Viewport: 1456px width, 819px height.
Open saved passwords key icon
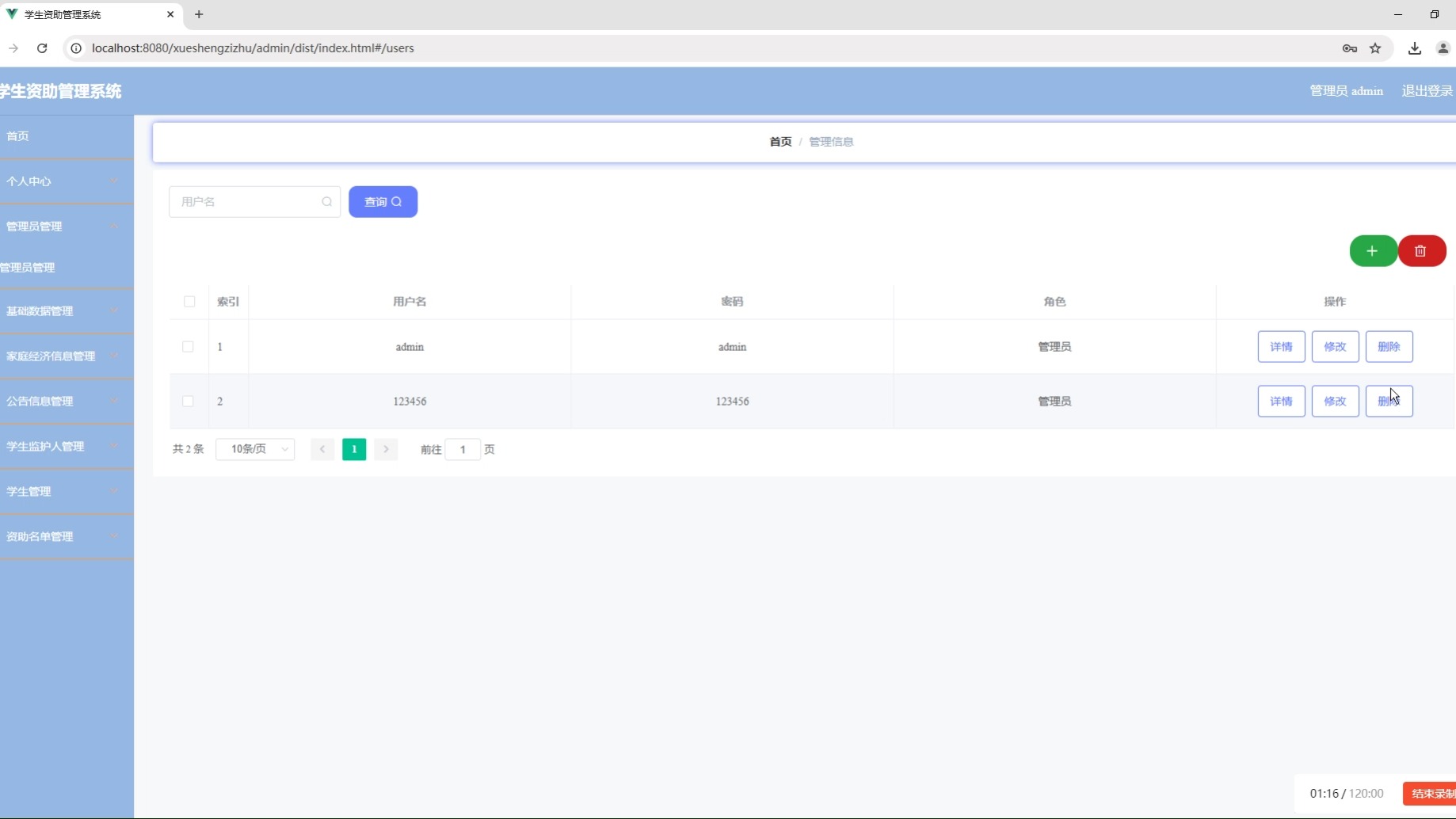1350,48
